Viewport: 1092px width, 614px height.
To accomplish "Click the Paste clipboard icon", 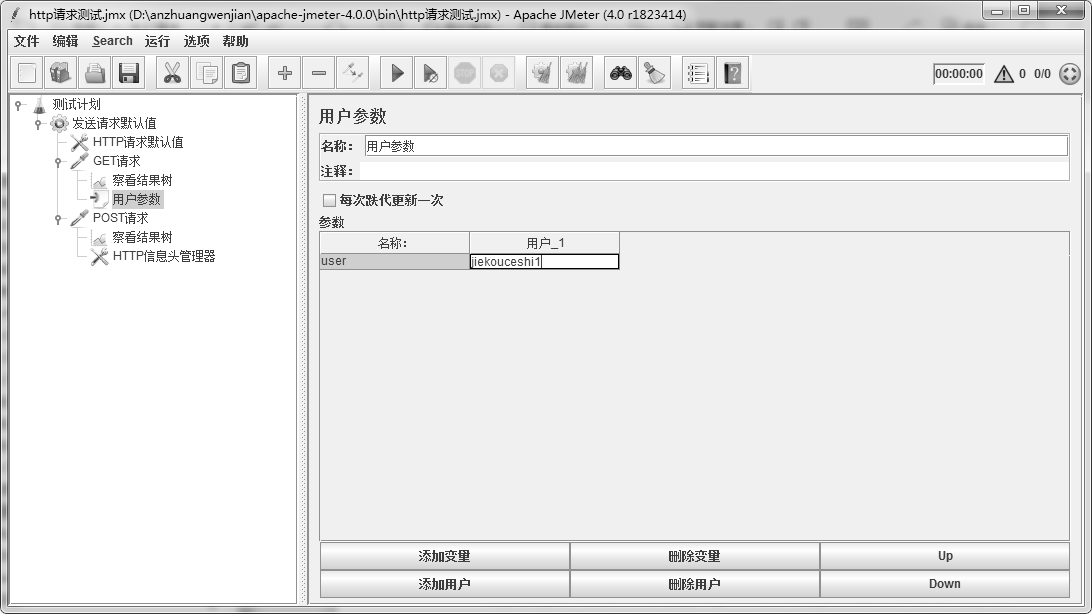I will [x=241, y=73].
